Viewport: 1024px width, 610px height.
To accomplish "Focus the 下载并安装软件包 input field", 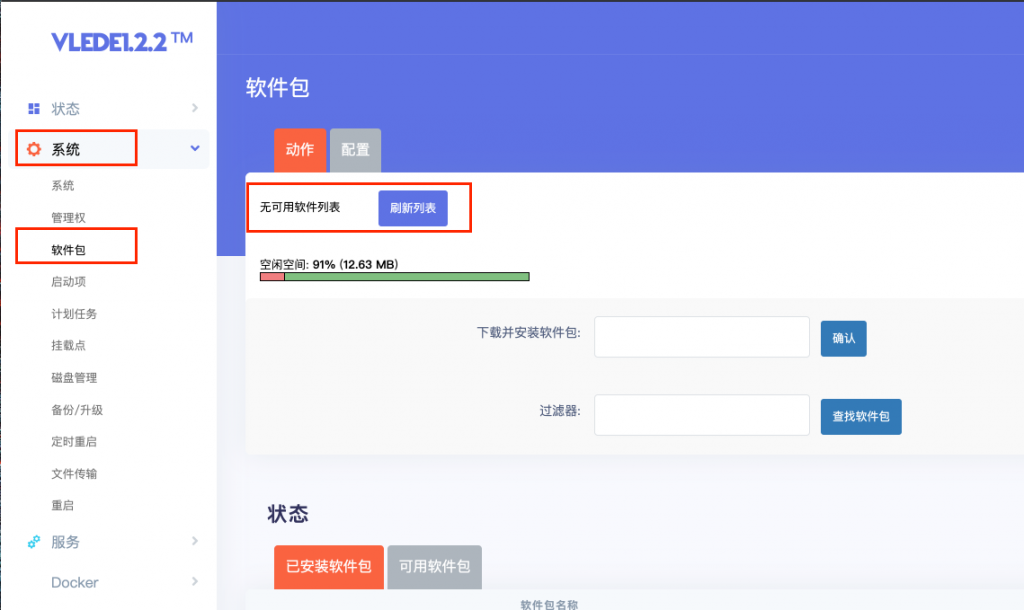I will 701,337.
